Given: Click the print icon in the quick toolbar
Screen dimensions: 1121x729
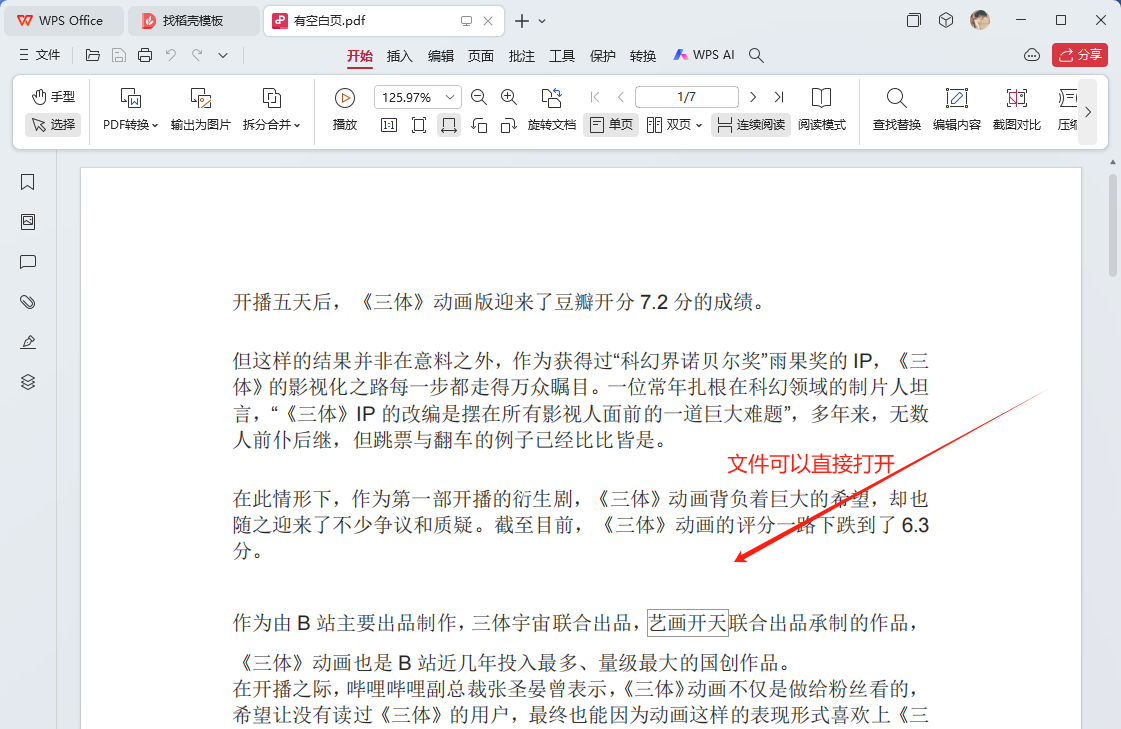Looking at the screenshot, I should pyautogui.click(x=145, y=55).
